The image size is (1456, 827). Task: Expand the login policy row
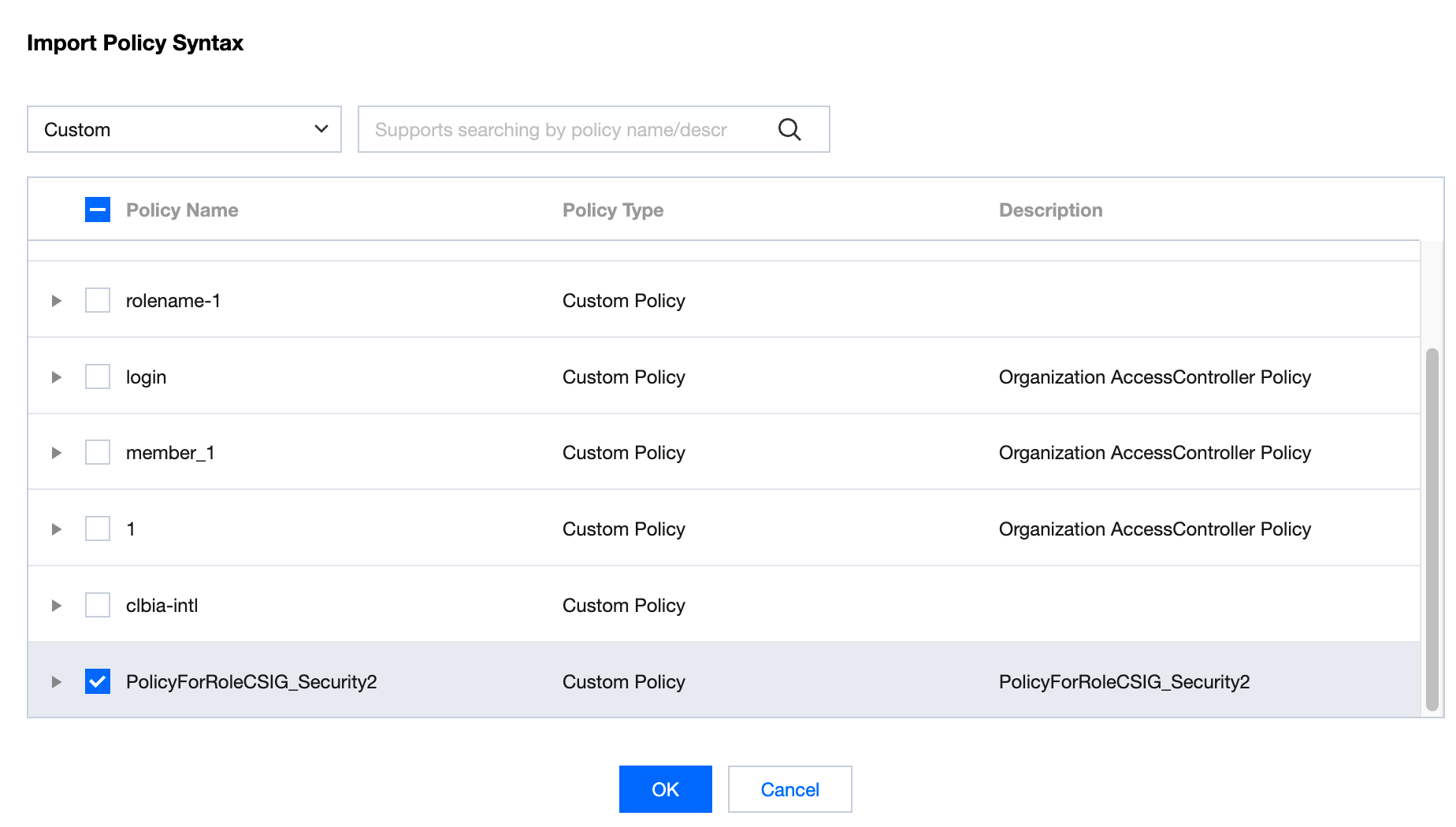[57, 377]
